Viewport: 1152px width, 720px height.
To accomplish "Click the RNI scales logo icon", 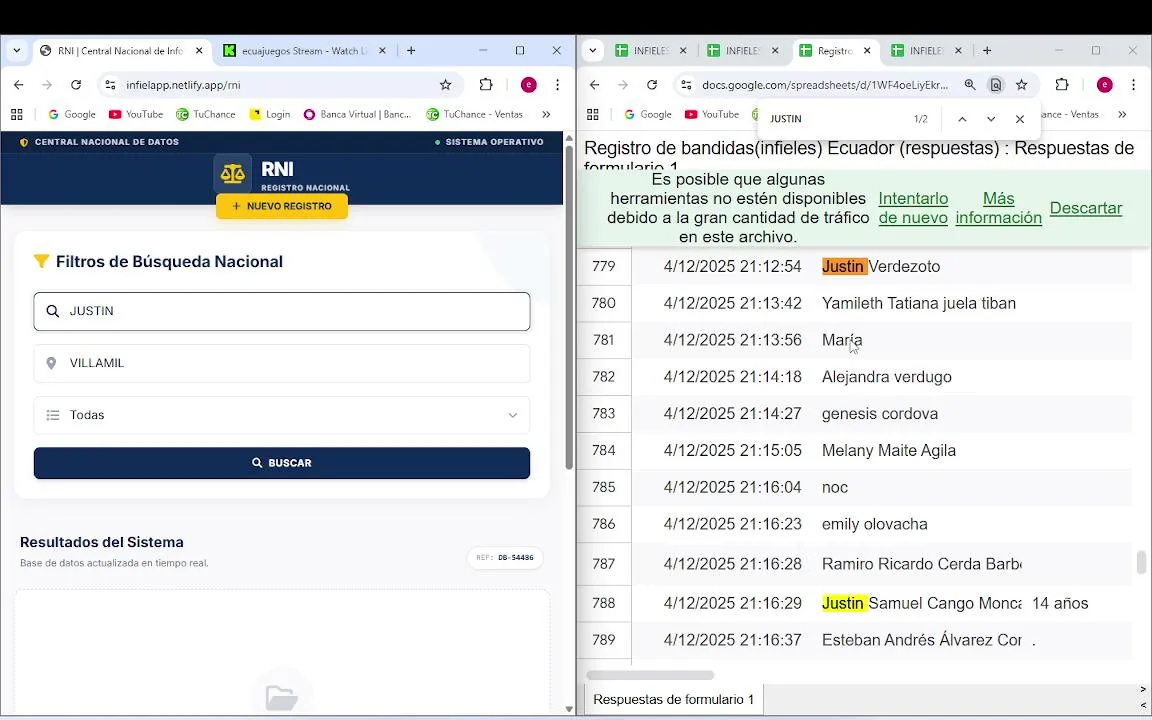I will tap(233, 174).
